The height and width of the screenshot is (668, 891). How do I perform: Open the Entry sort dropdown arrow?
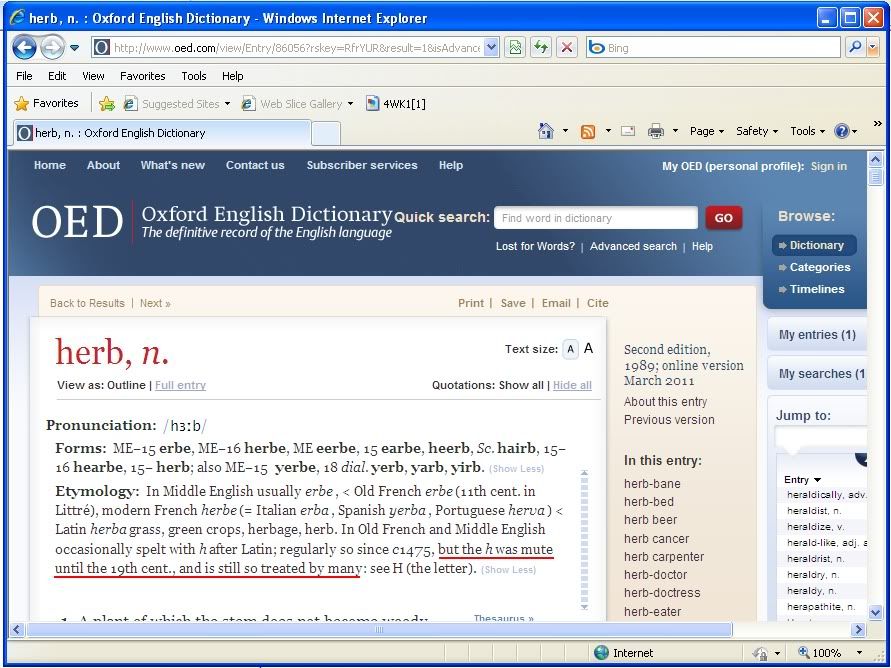pyautogui.click(x=817, y=480)
